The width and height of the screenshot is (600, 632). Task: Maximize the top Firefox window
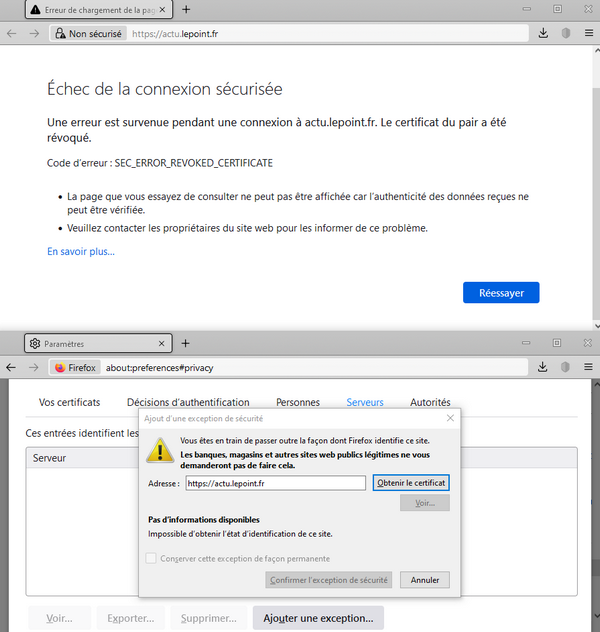(x=557, y=8)
